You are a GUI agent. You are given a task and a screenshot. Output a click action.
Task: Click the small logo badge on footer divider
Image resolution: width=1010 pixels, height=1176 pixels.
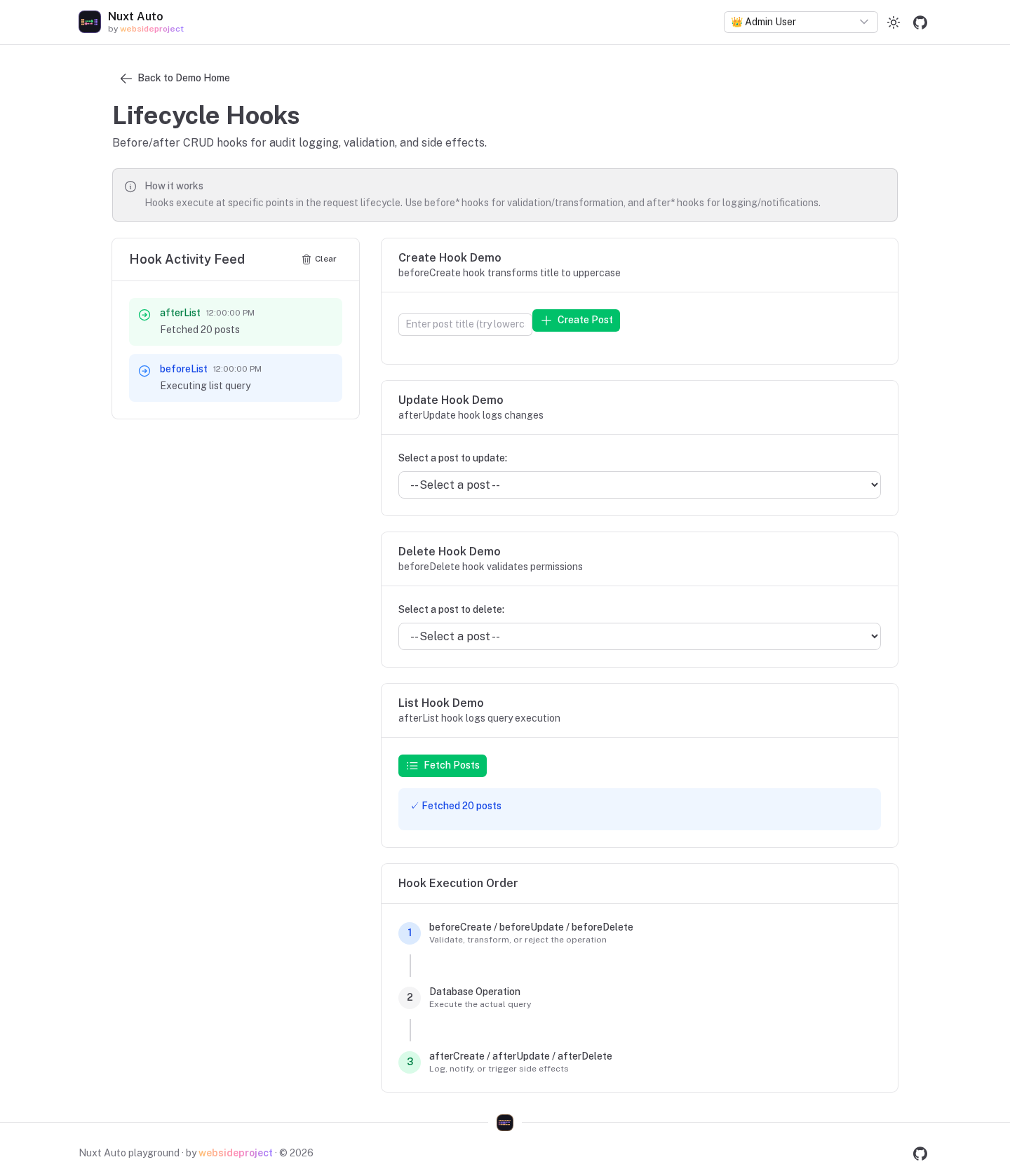pyautogui.click(x=505, y=1123)
